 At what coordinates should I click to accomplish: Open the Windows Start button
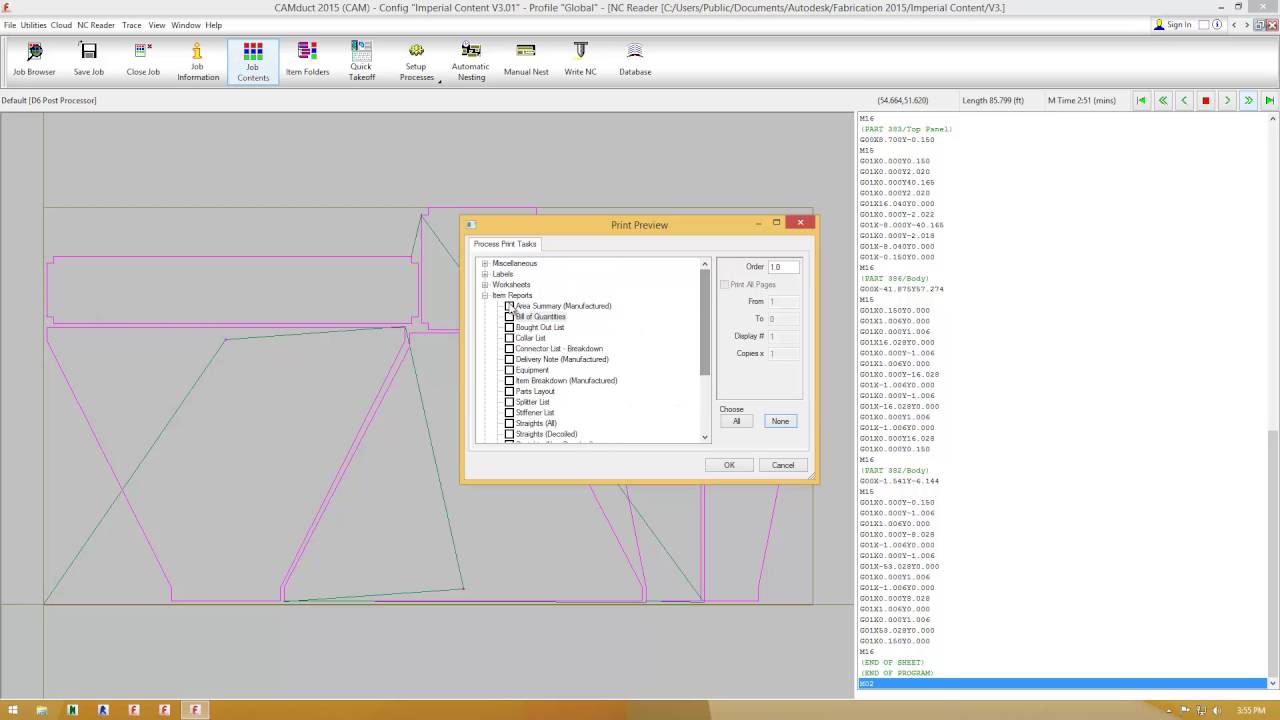click(13, 710)
